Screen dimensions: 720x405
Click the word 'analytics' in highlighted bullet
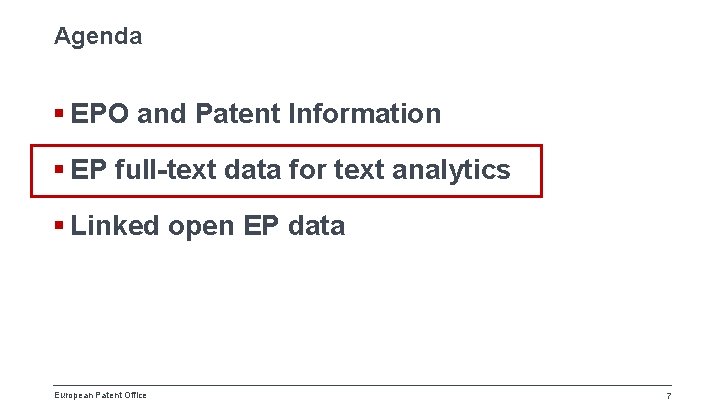[x=451, y=170]
